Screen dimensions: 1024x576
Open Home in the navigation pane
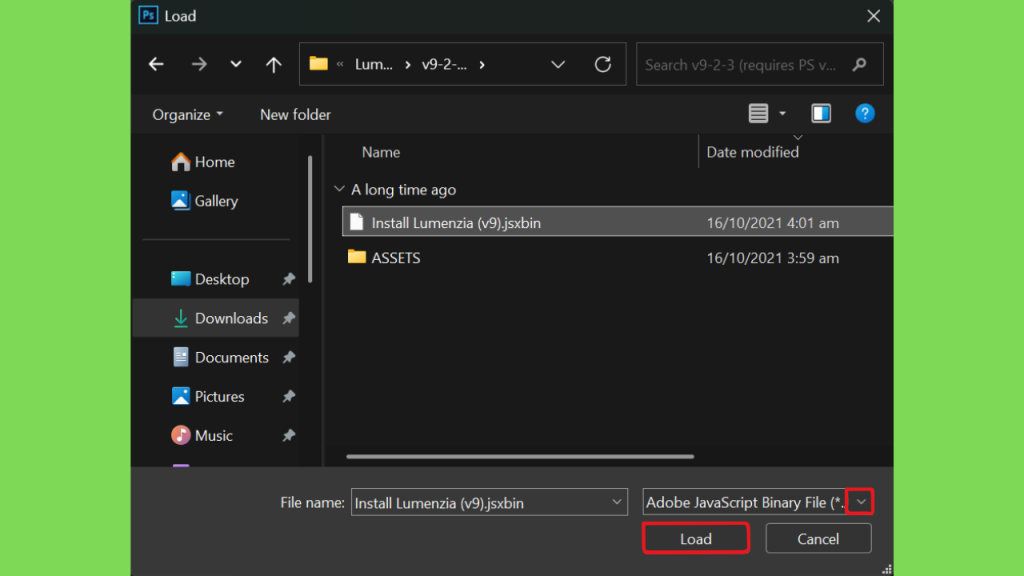pyautogui.click(x=202, y=162)
